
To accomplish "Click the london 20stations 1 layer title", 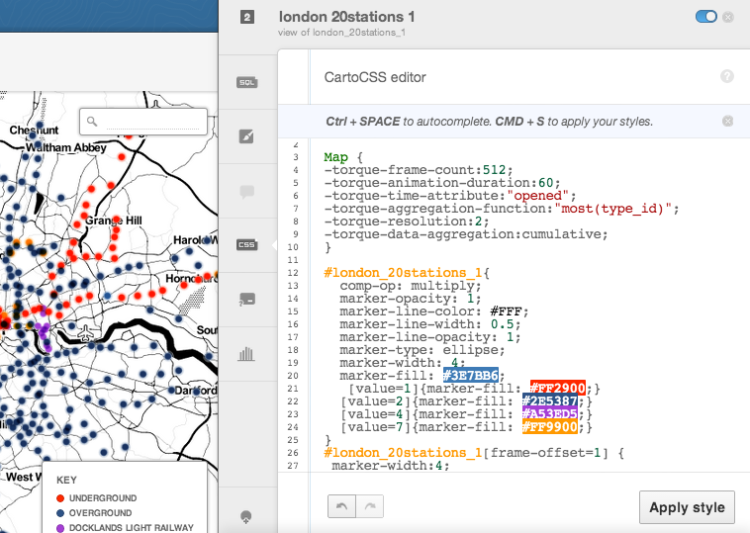I will [347, 16].
